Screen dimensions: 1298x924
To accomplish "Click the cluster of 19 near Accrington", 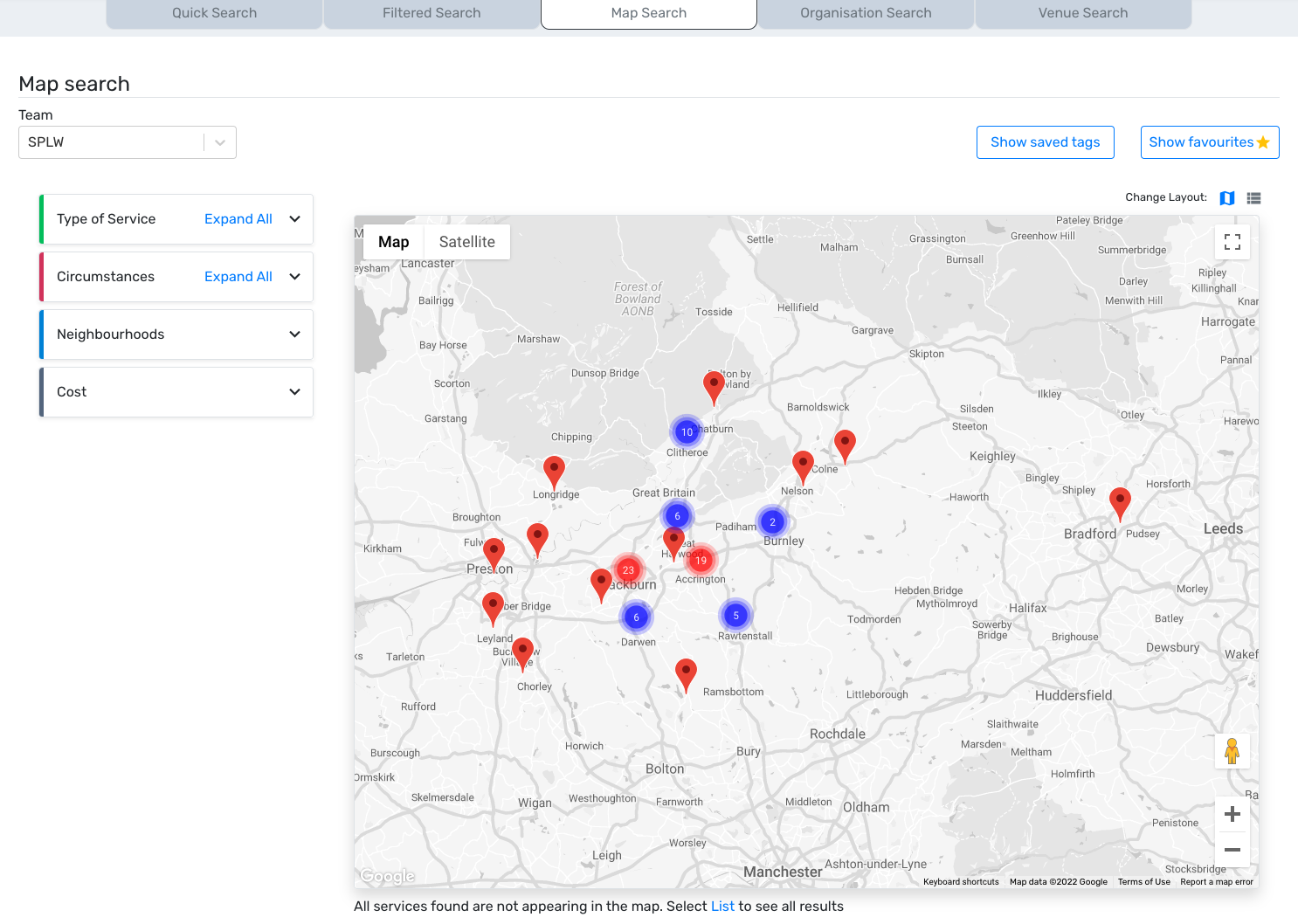I will tap(701, 560).
